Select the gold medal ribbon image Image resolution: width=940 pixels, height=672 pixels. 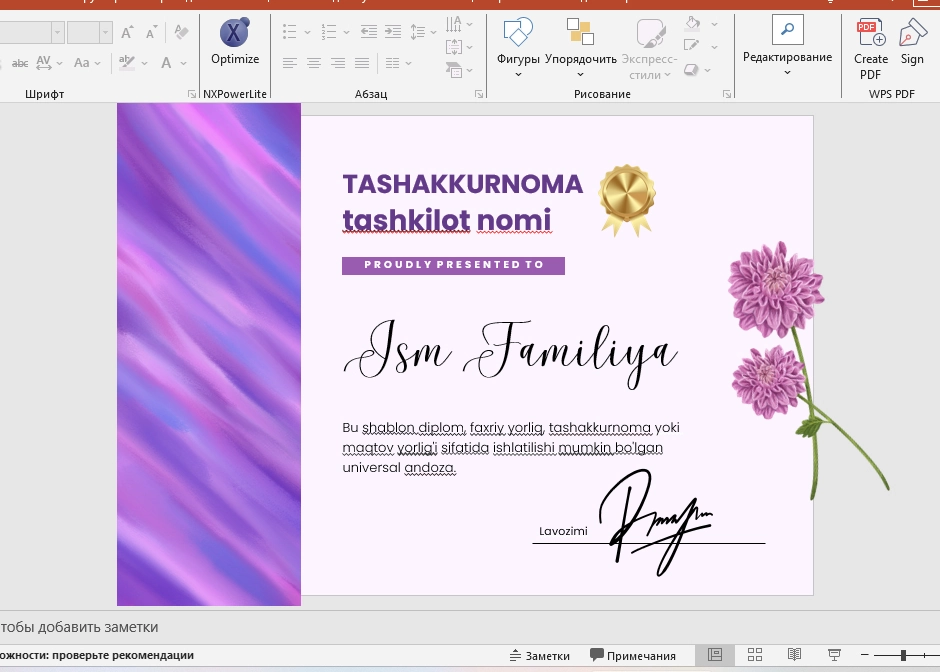626,201
